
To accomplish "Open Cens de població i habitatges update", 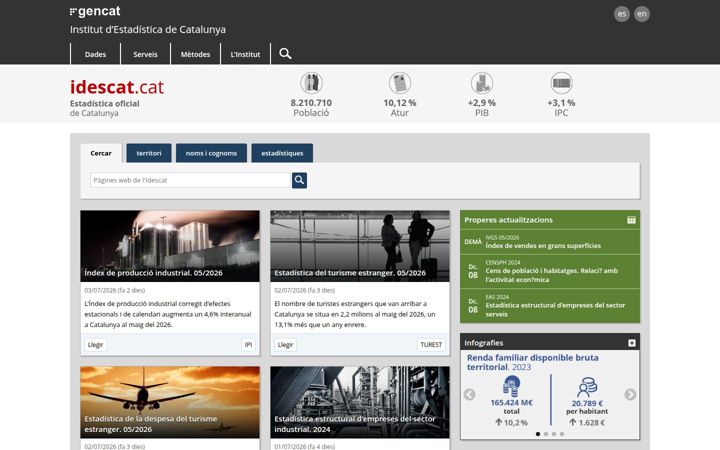I will tap(551, 275).
